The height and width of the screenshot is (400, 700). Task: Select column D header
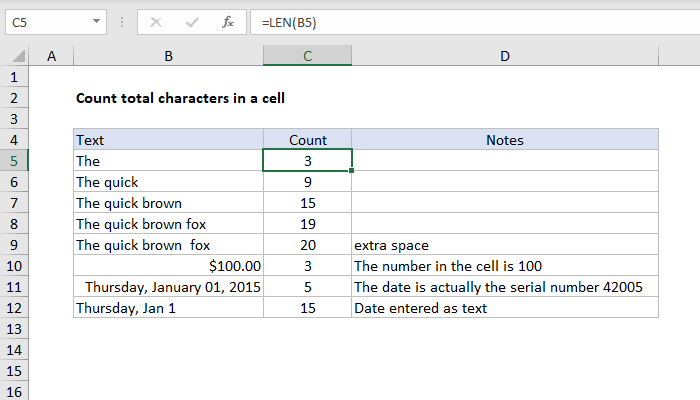(x=505, y=56)
